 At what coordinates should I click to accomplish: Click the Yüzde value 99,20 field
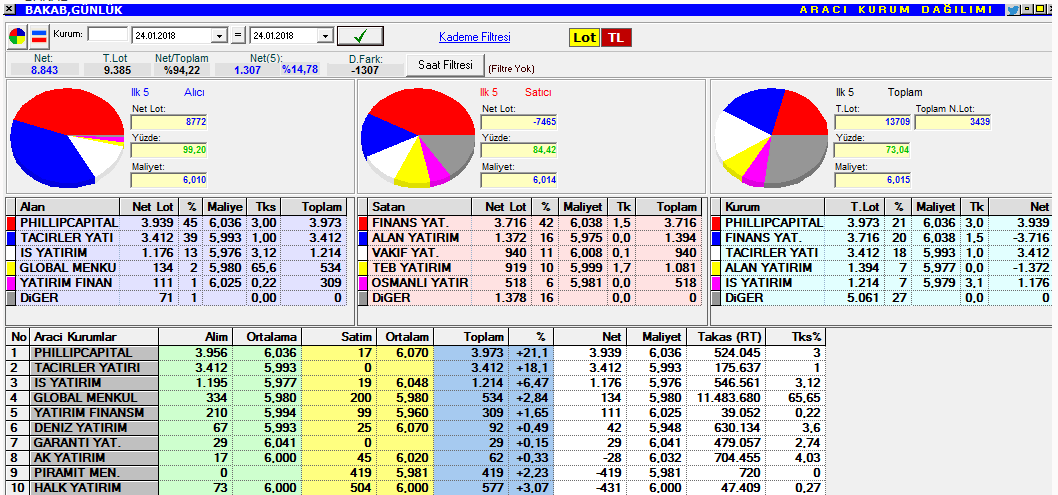[169, 150]
